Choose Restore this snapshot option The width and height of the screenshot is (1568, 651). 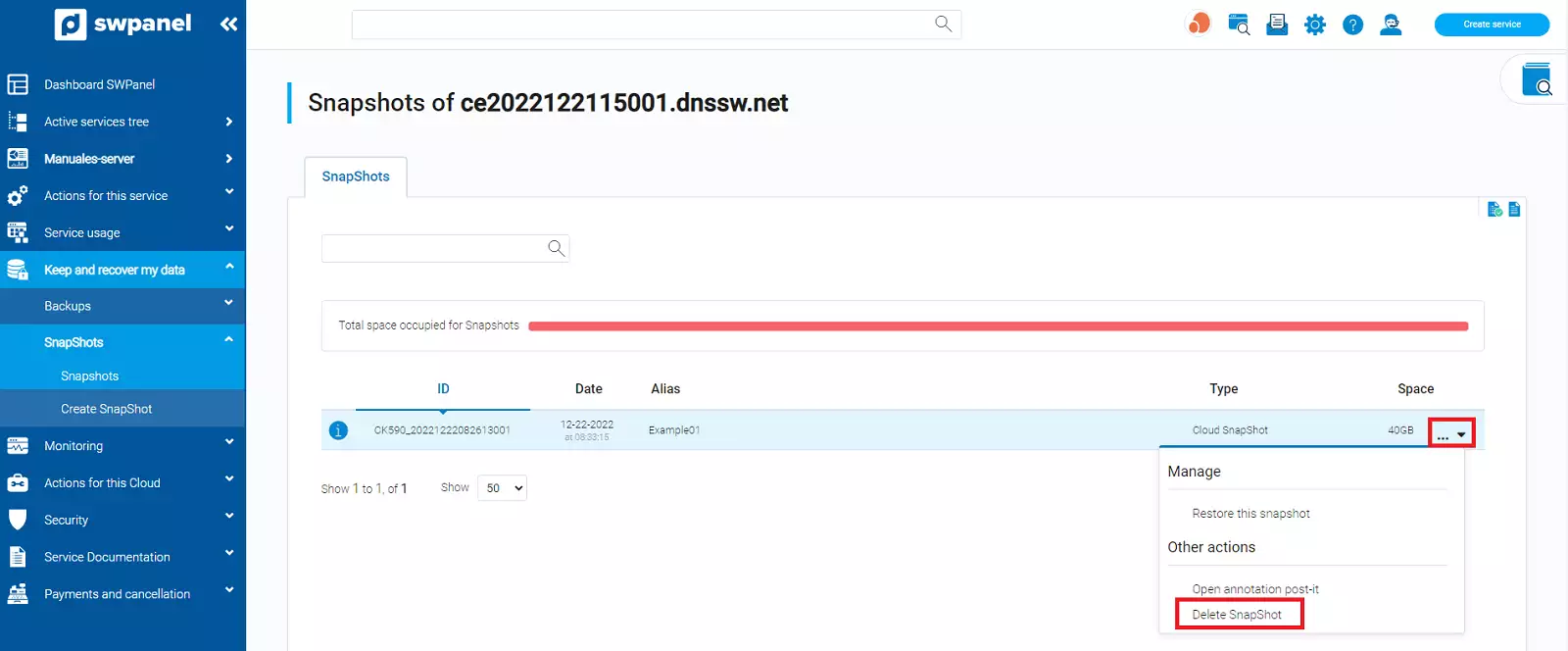pos(1250,514)
